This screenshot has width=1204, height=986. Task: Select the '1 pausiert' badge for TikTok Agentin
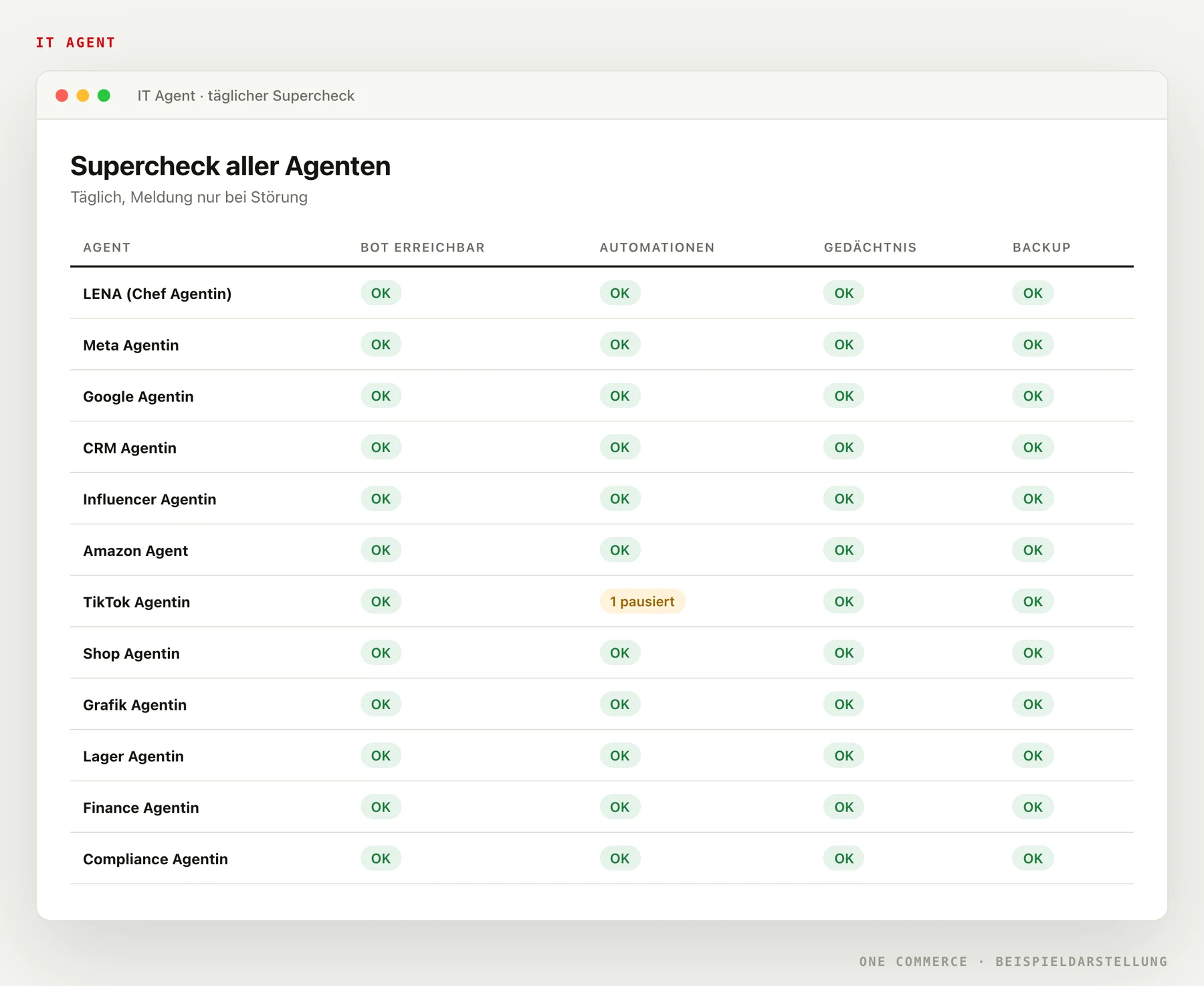642,601
